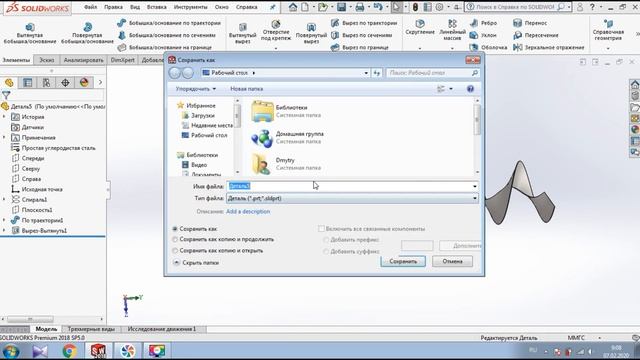Open the Файл menu

click(x=91, y=7)
